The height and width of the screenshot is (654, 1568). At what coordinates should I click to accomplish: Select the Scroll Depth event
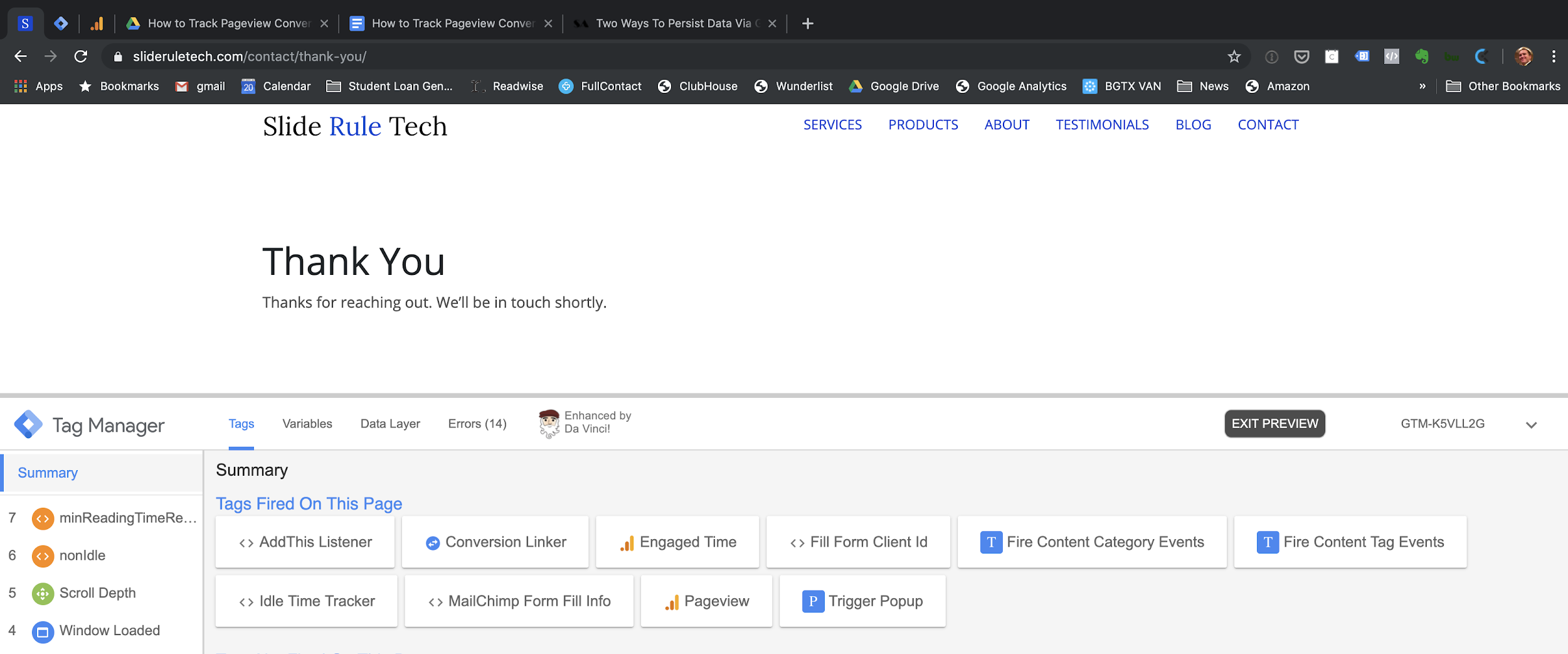[97, 593]
